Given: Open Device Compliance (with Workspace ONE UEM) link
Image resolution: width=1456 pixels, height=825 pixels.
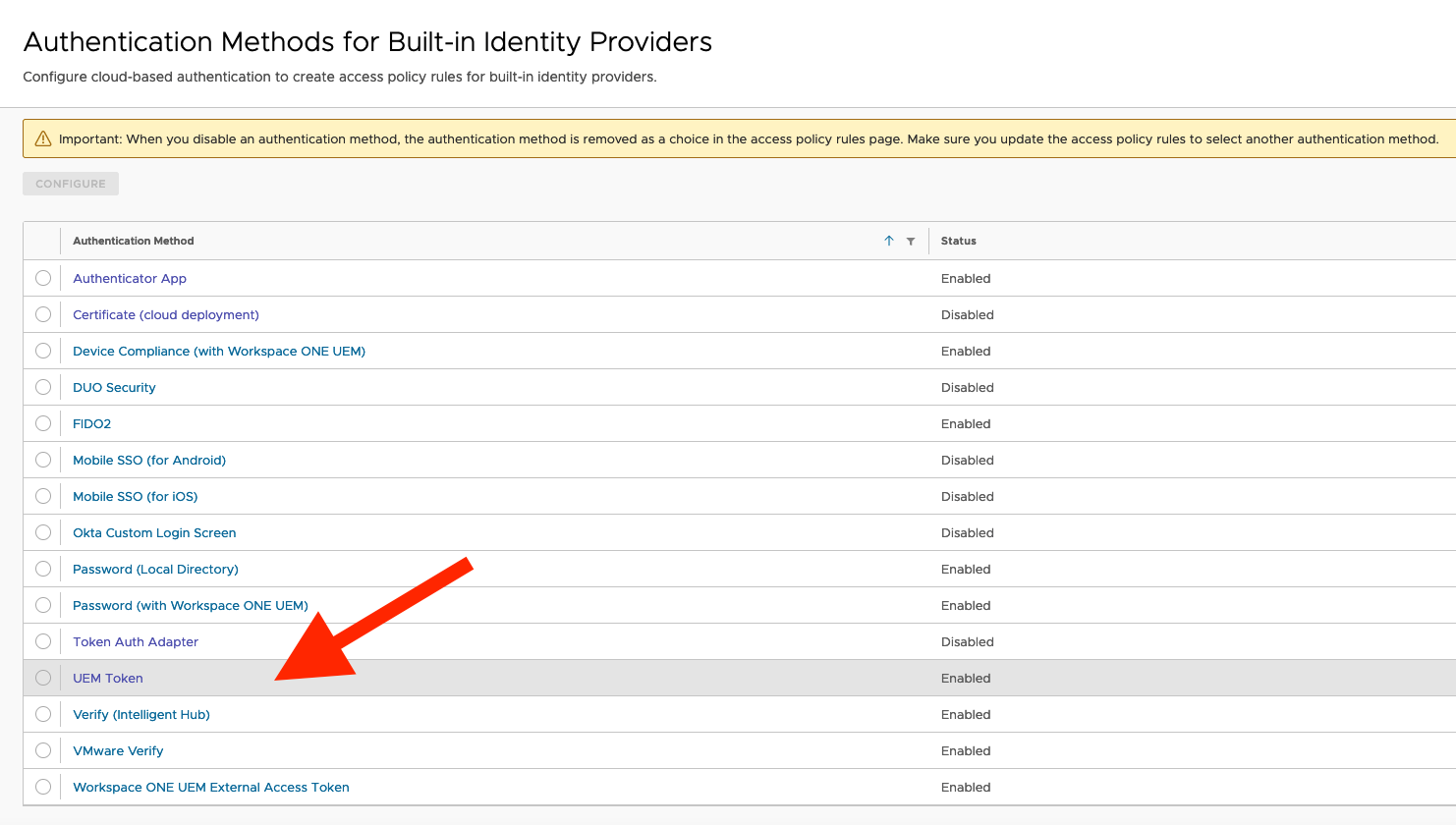Looking at the screenshot, I should (x=219, y=352).
